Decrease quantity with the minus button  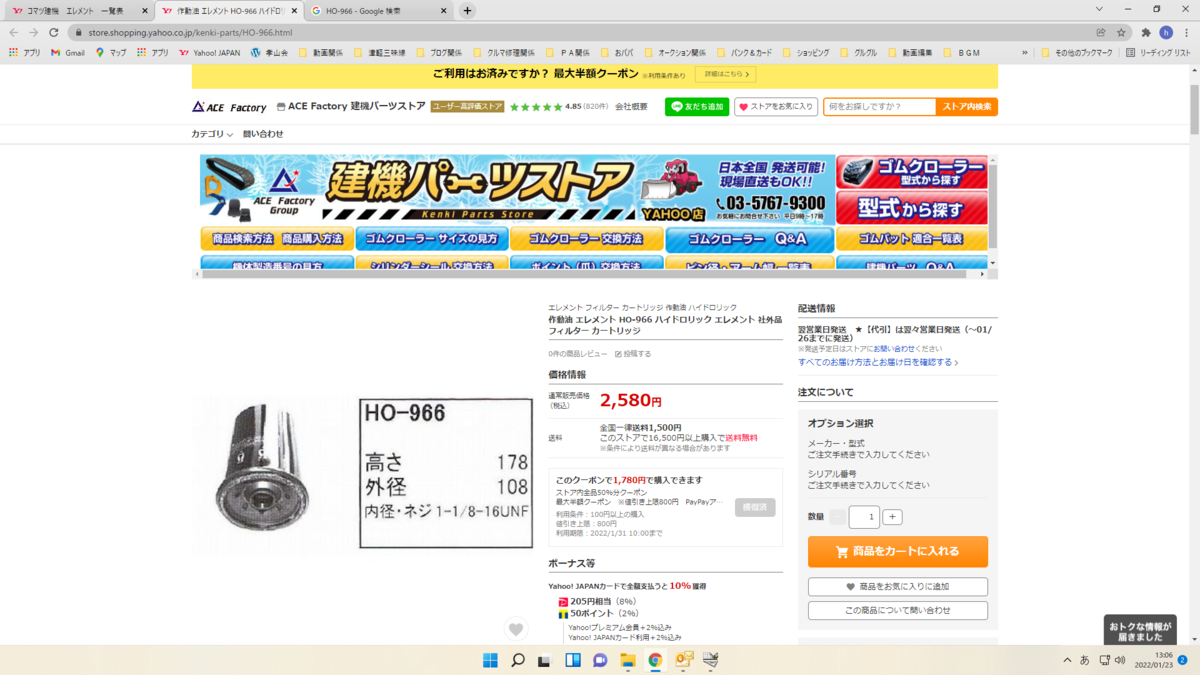(837, 517)
